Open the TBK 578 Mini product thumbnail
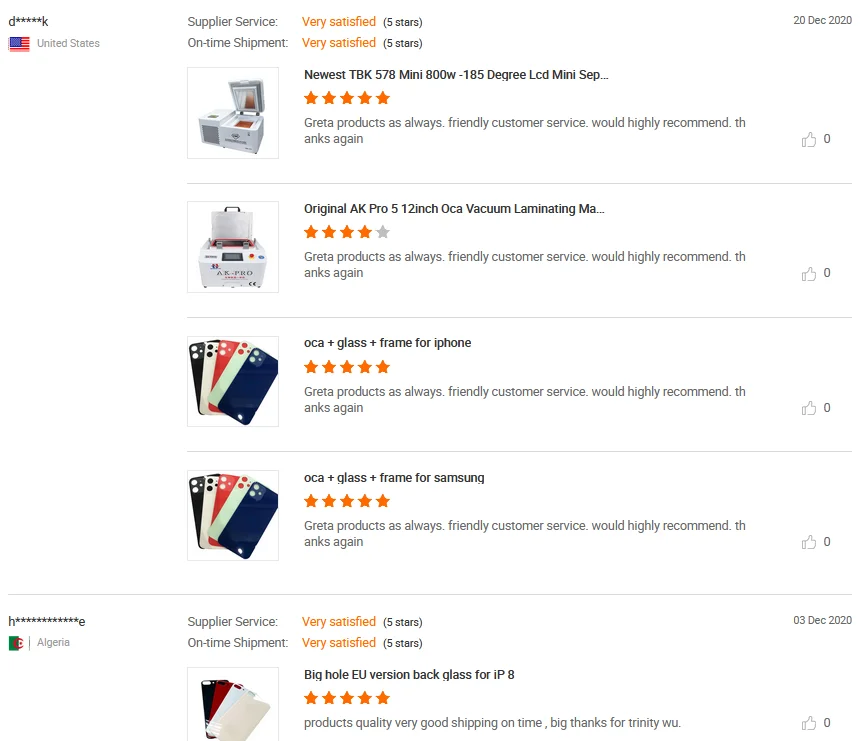 coord(233,113)
